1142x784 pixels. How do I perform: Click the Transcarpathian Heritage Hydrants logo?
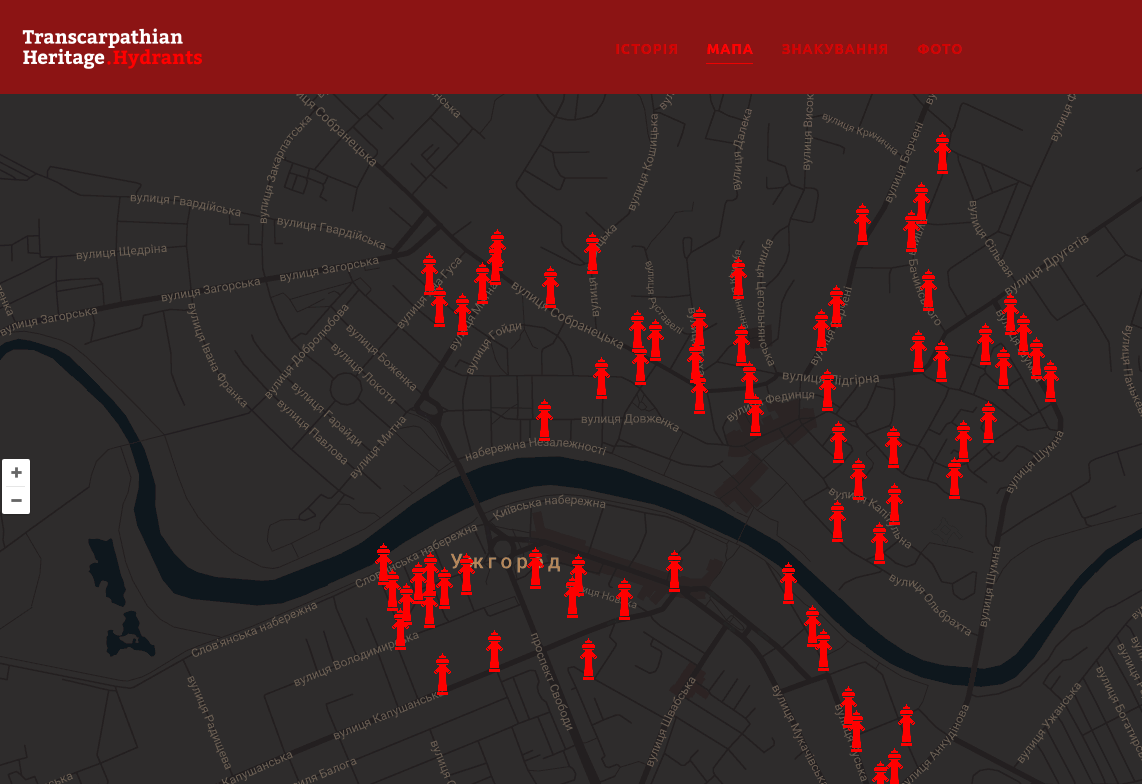coord(112,47)
